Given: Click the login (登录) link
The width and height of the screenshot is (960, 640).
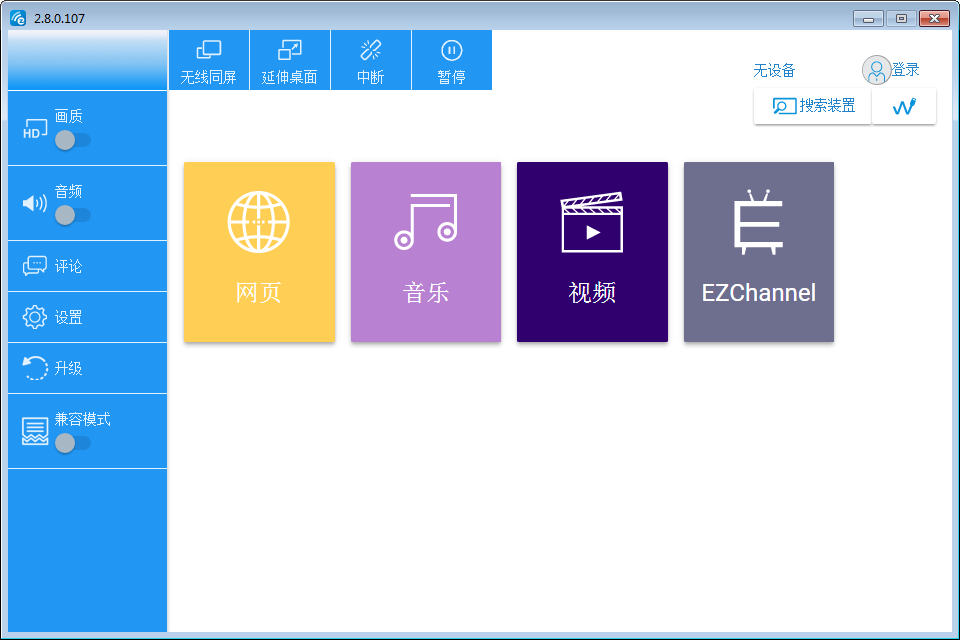Looking at the screenshot, I should click(905, 70).
